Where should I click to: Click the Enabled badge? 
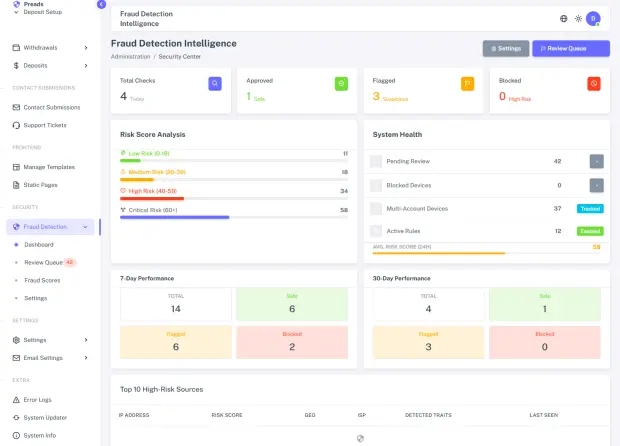[x=590, y=231]
